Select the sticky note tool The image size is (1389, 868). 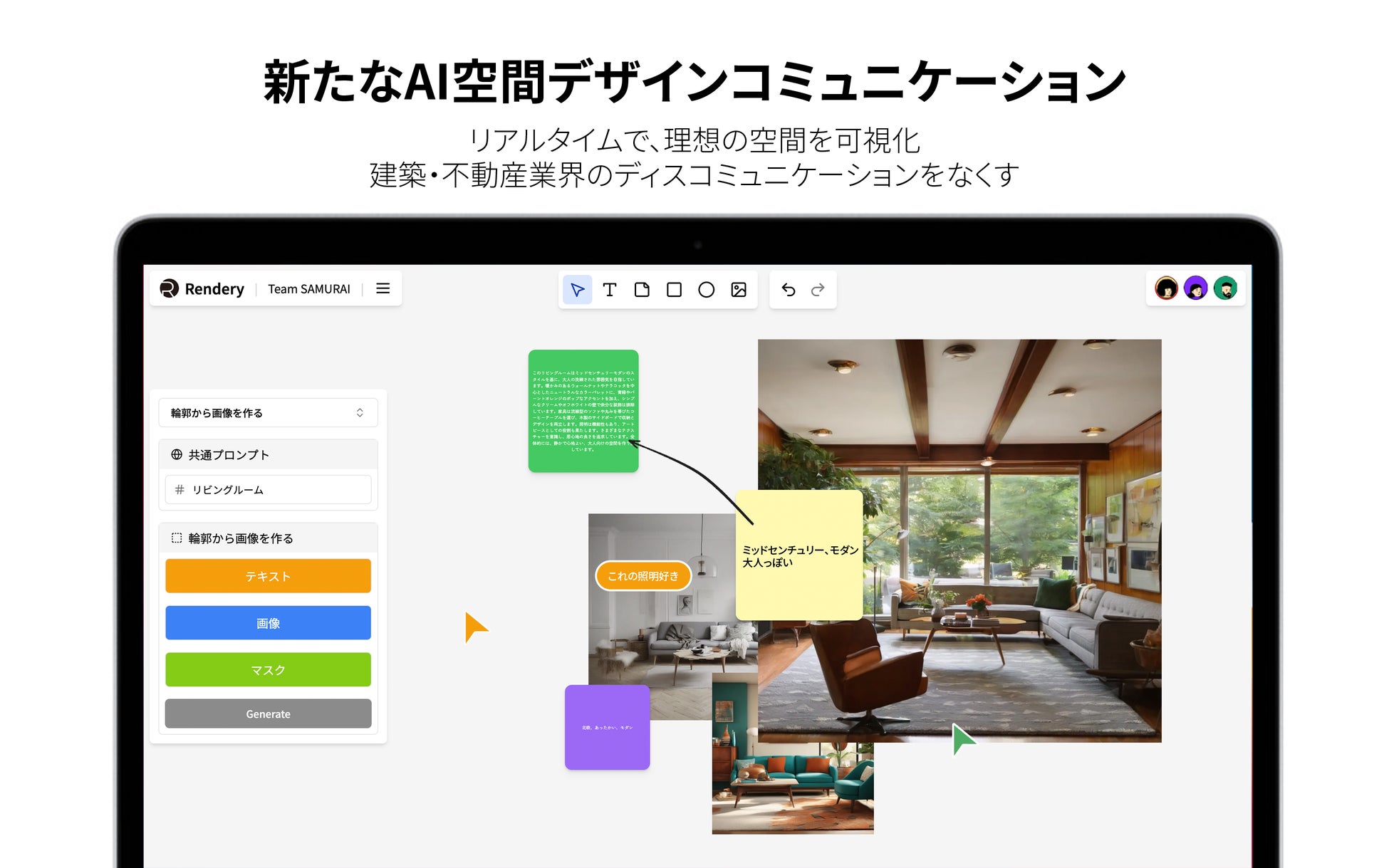pos(642,290)
